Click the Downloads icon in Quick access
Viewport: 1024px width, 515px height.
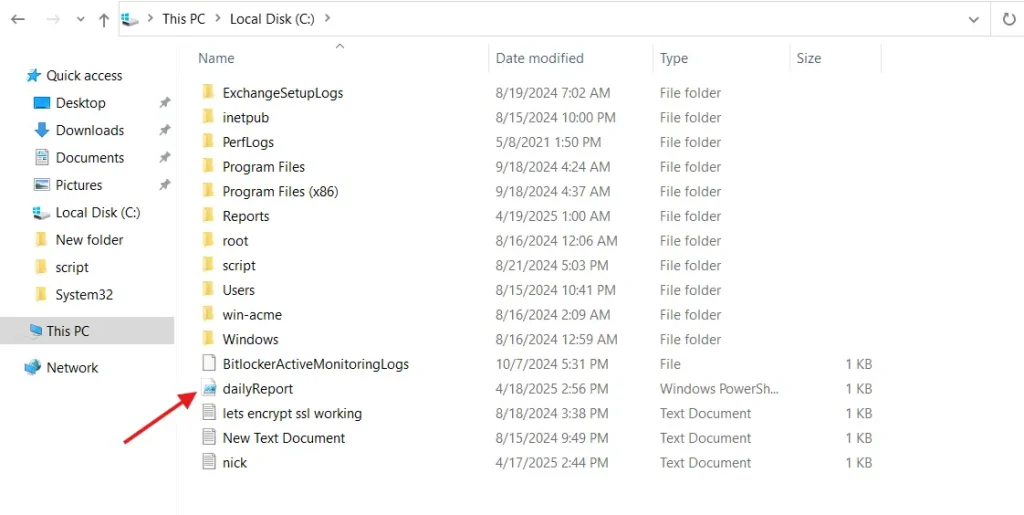click(42, 130)
